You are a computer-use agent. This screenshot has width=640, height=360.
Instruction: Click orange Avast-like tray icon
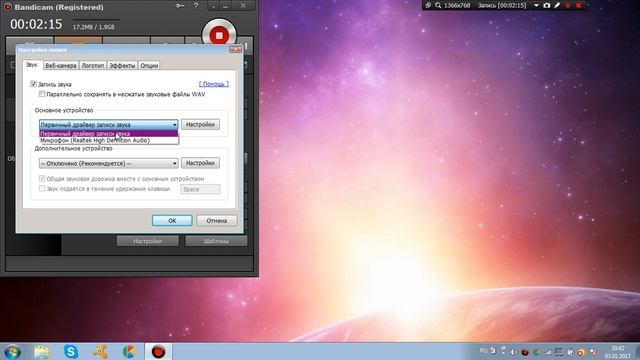pyautogui.click(x=581, y=352)
